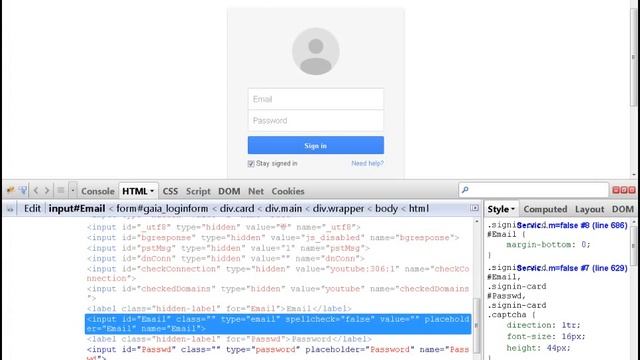The height and width of the screenshot is (360, 640).
Task: Go back in Firebug panel history
Action: click(36, 190)
